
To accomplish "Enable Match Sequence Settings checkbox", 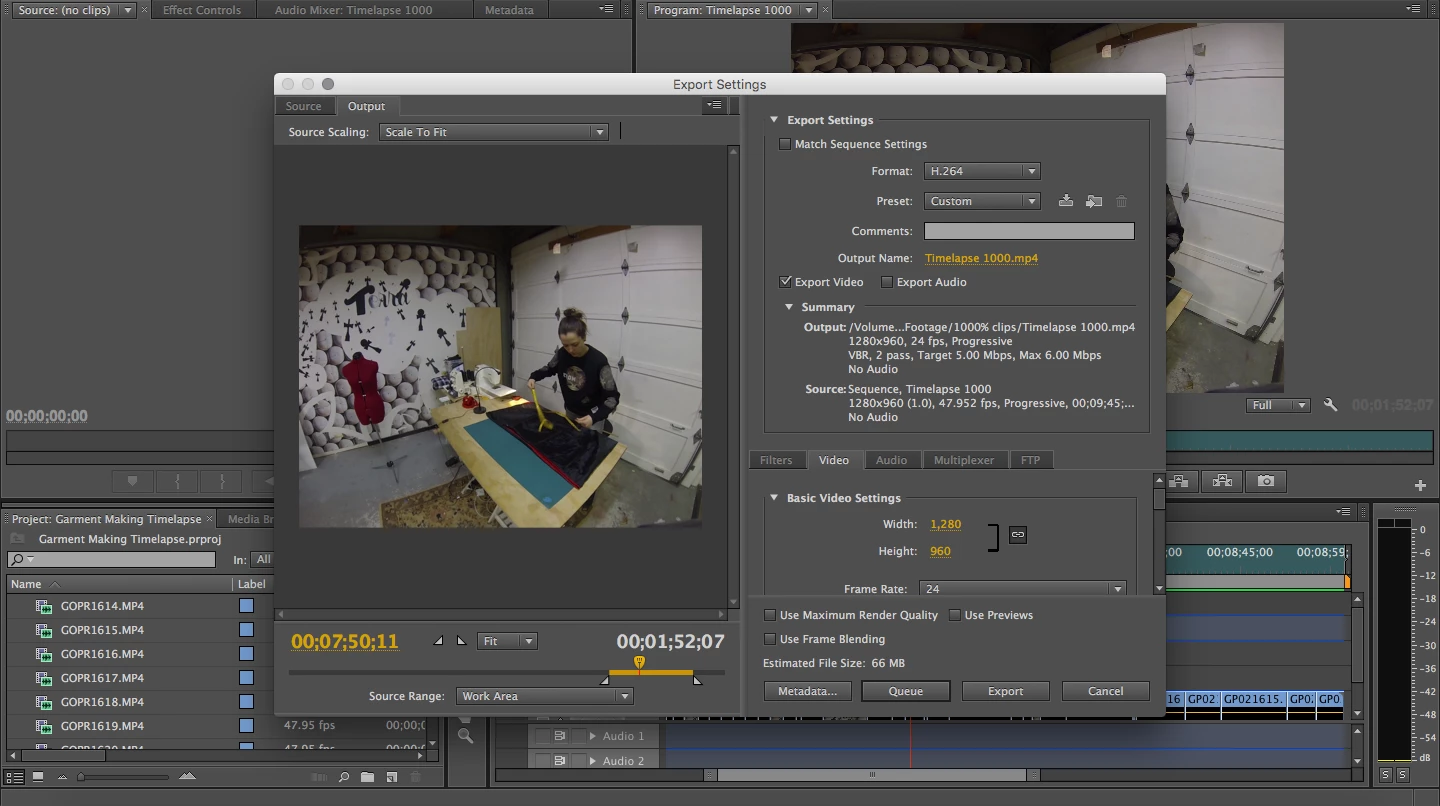I will coord(785,144).
